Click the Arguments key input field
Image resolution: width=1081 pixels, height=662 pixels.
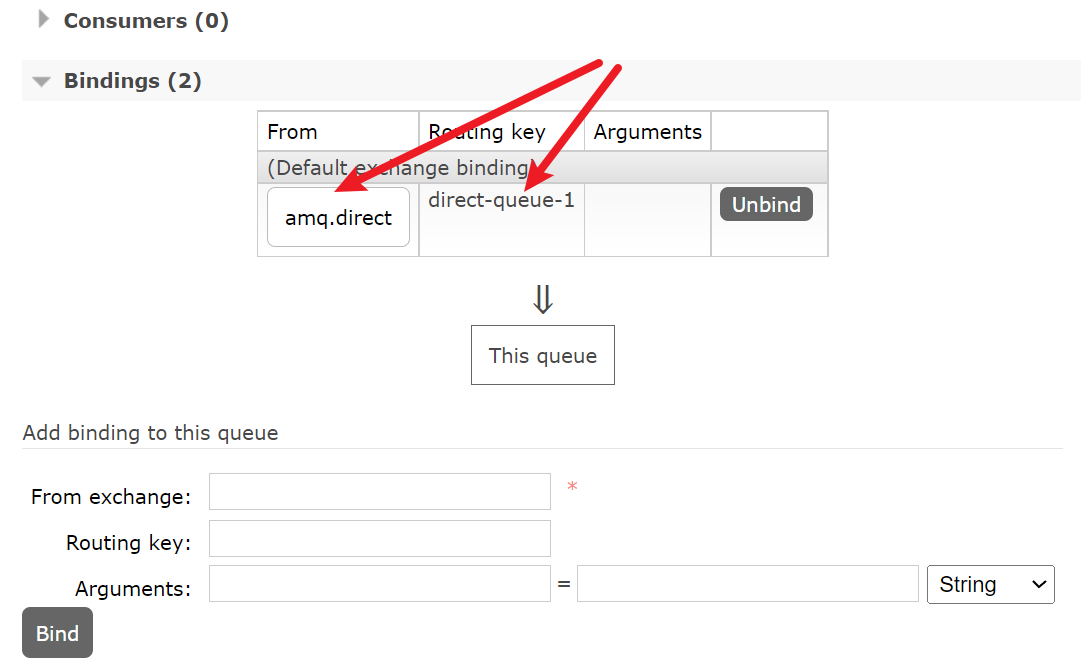[x=380, y=584]
